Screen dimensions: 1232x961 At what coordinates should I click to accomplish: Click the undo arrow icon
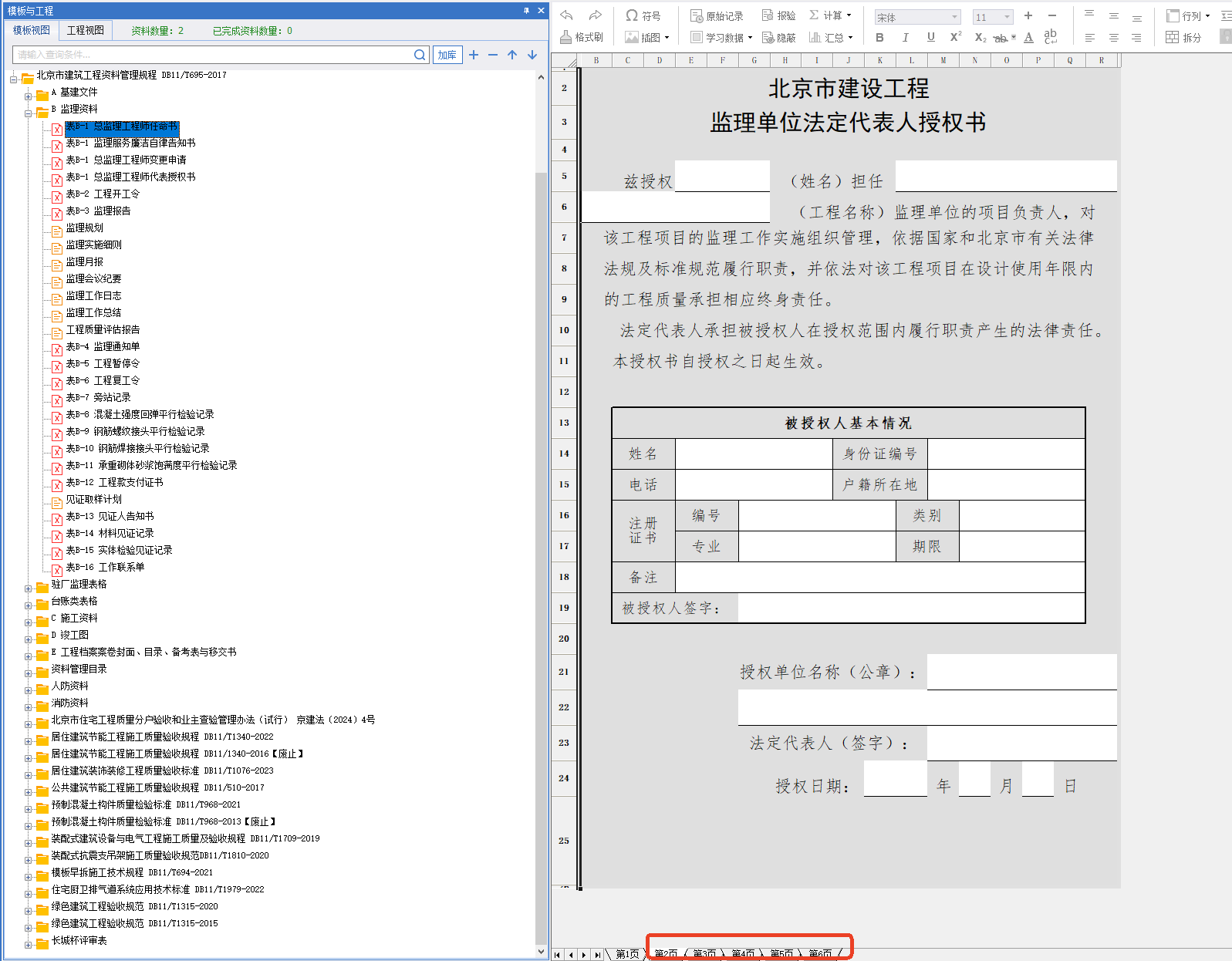567,15
